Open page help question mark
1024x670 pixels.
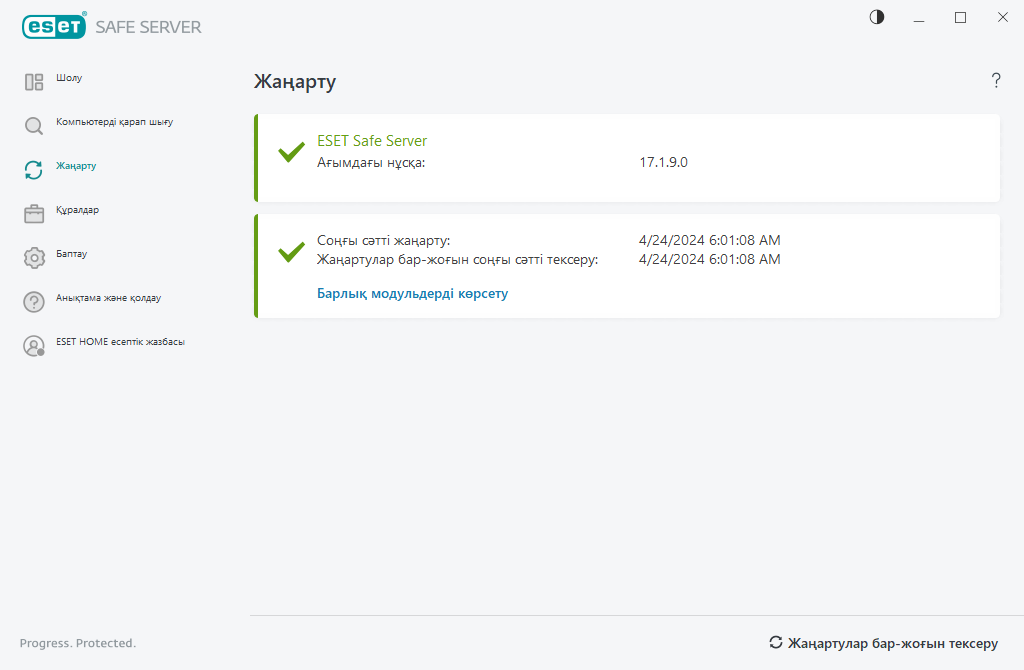(x=996, y=81)
